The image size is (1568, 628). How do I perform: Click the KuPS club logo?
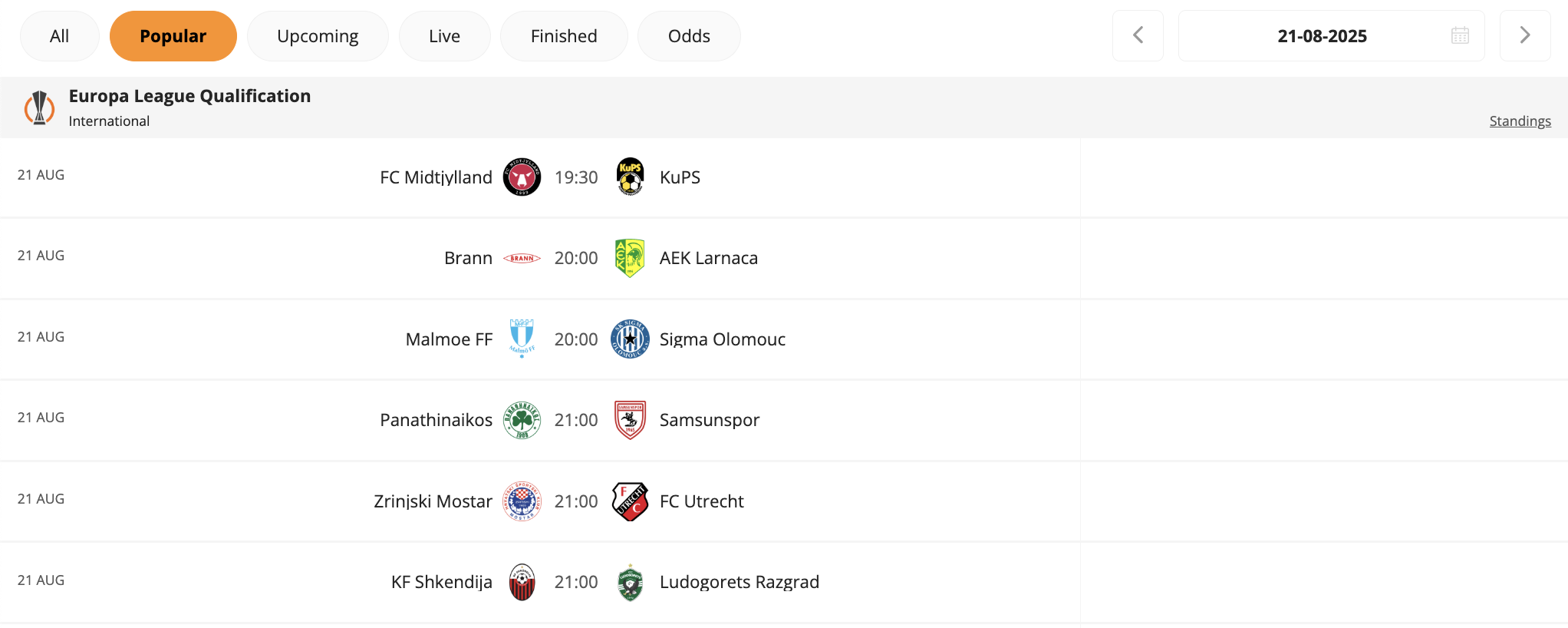click(x=630, y=177)
